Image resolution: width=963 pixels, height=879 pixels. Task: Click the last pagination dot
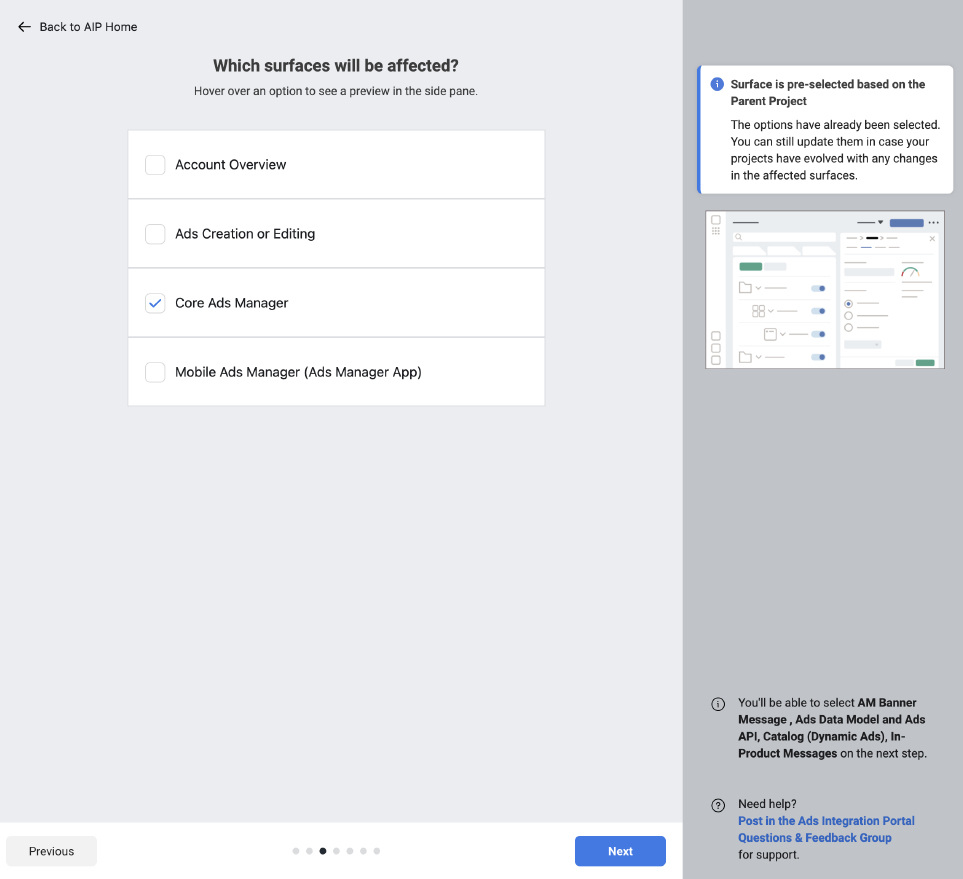[x=377, y=851]
